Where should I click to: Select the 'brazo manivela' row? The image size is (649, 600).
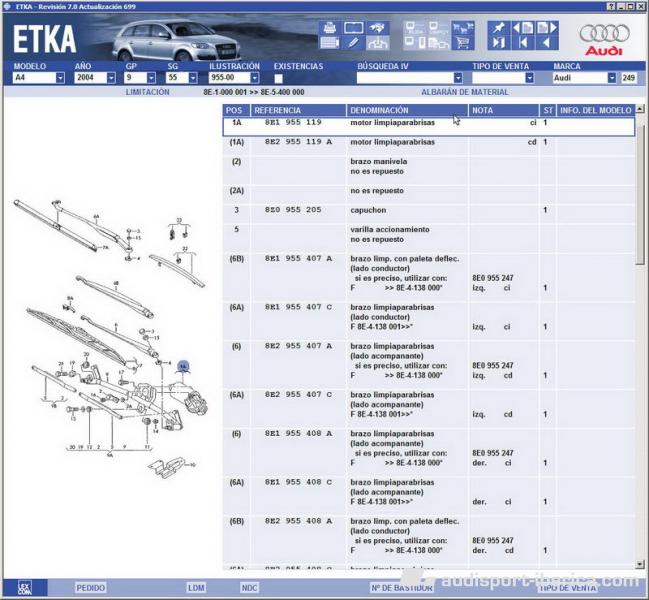tap(429, 170)
